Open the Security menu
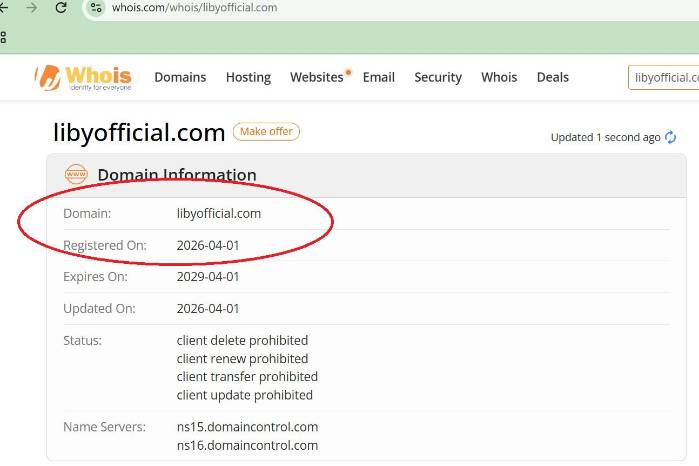Viewport: 699px width, 466px height. [x=438, y=77]
